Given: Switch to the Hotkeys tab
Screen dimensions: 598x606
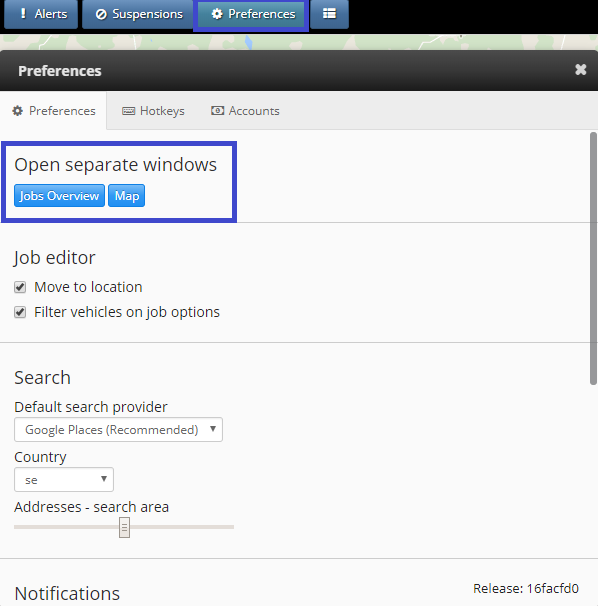Looking at the screenshot, I should pyautogui.click(x=153, y=111).
